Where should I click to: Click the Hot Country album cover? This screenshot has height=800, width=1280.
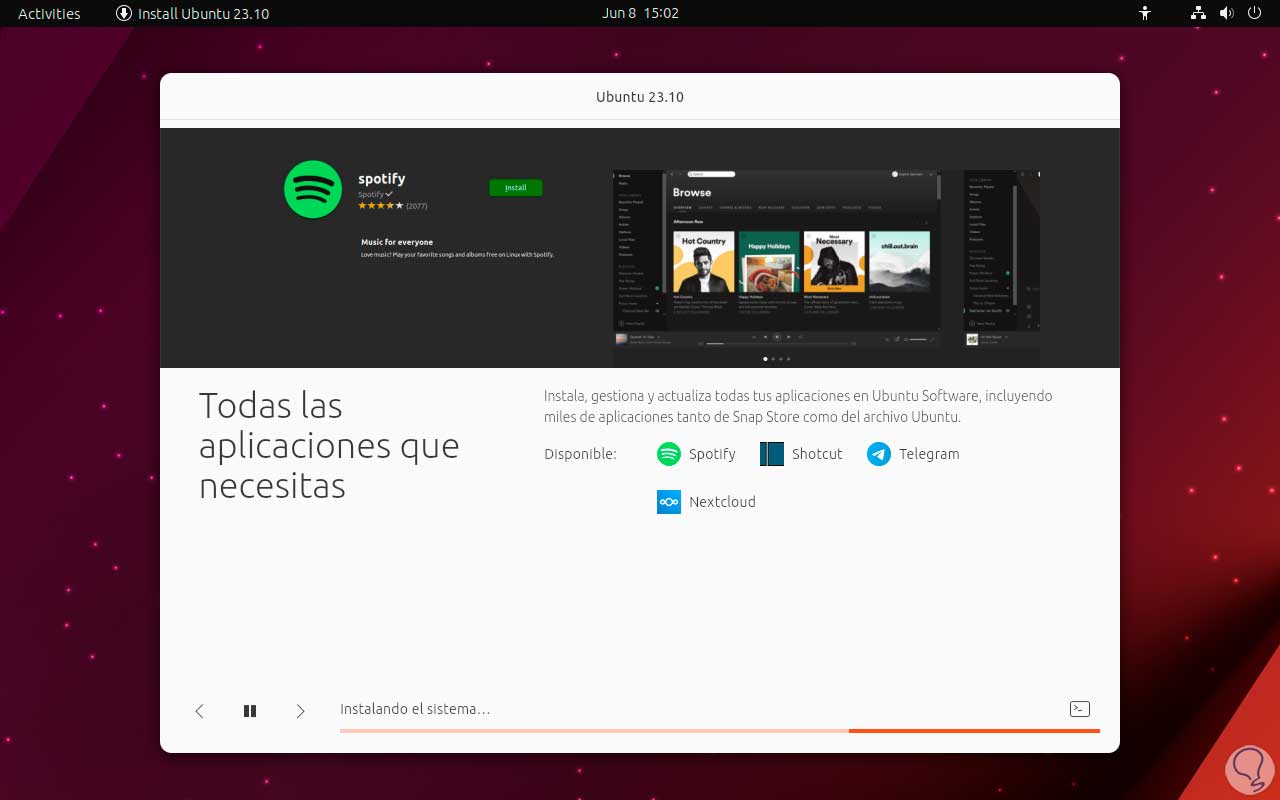coord(704,262)
